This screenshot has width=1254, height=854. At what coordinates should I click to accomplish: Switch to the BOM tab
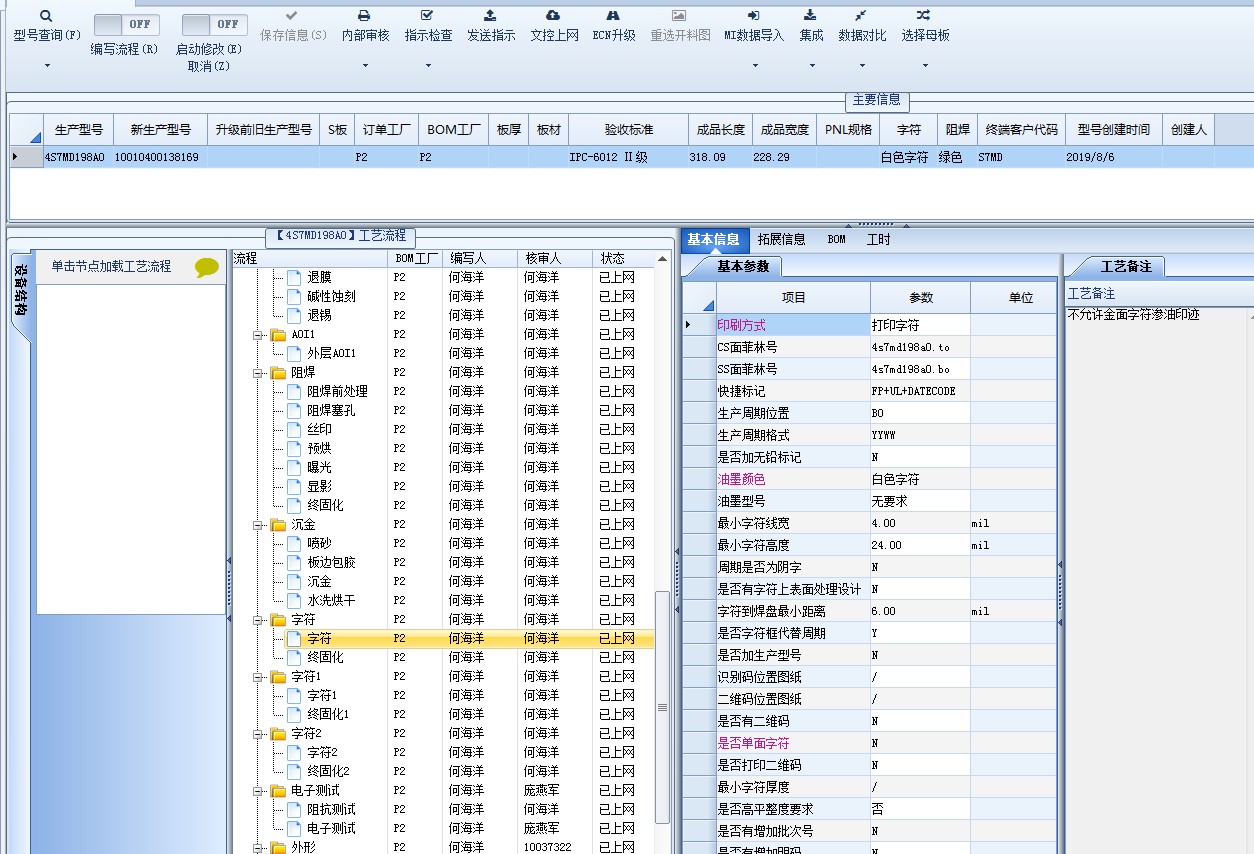click(x=836, y=240)
